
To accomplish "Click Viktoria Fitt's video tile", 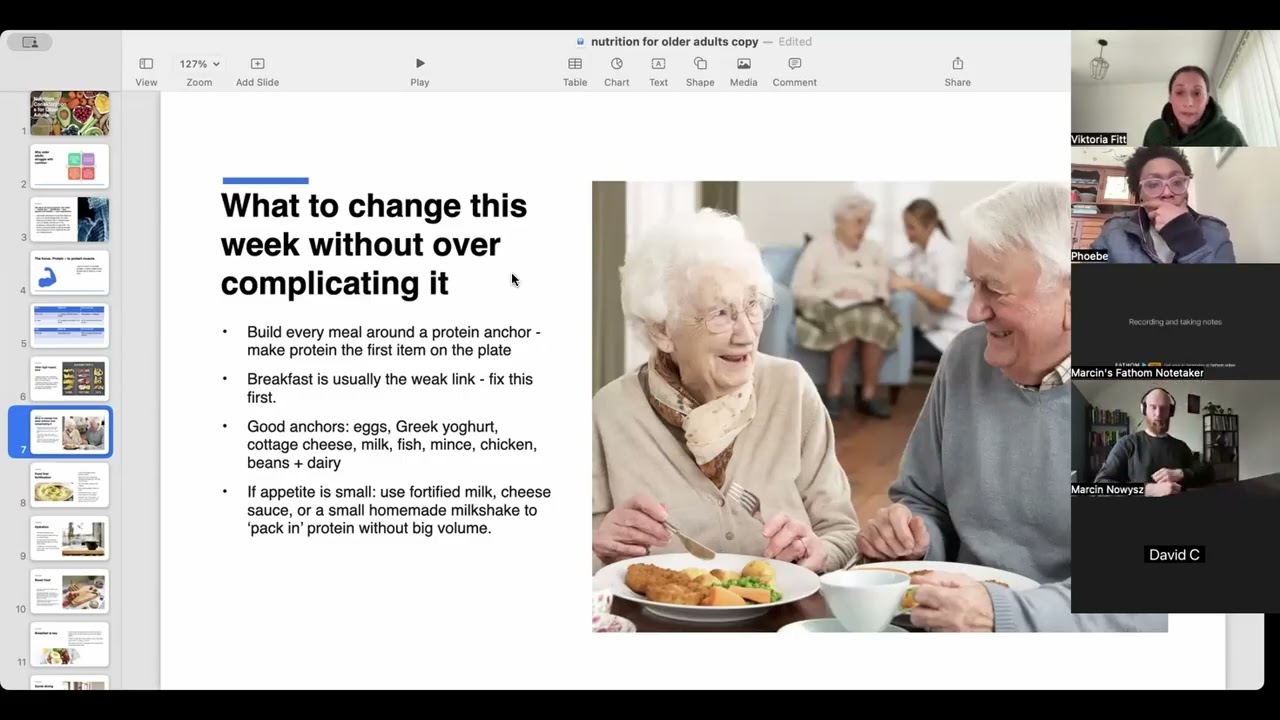I will click(1175, 88).
